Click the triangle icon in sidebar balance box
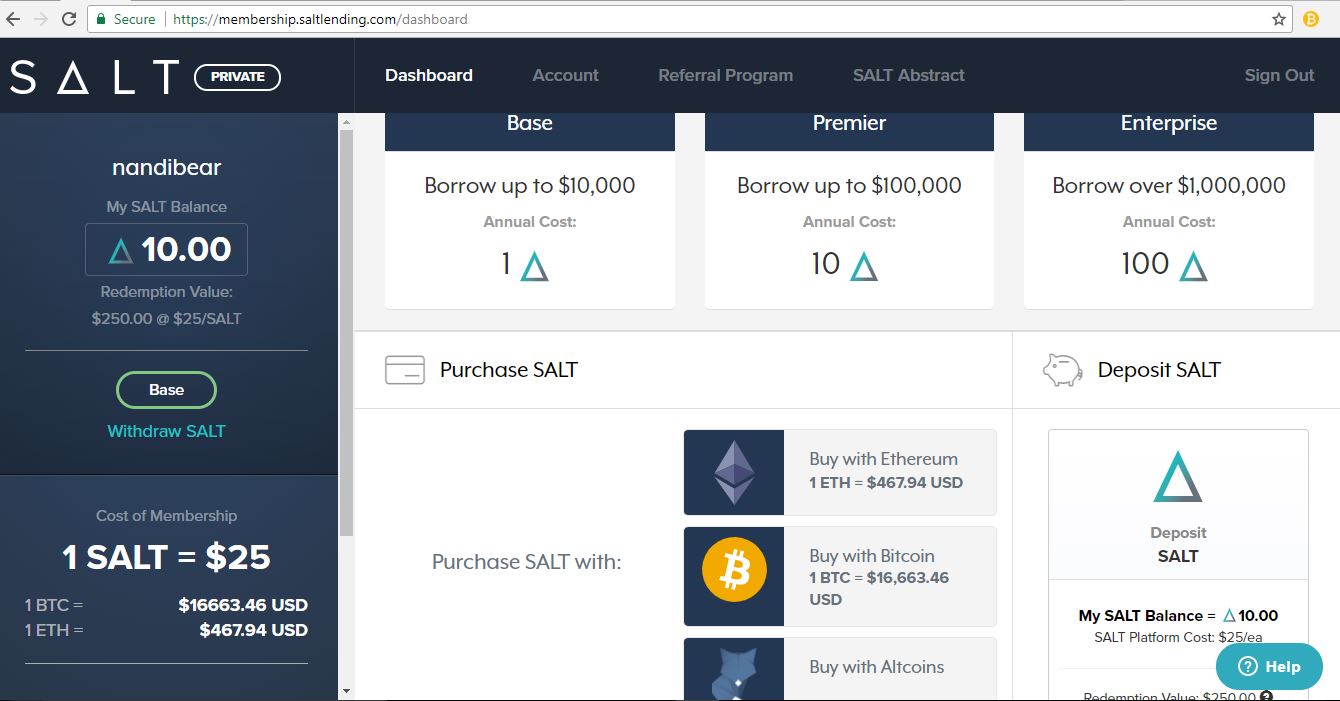Screen dimensions: 1340x701 [x=120, y=251]
